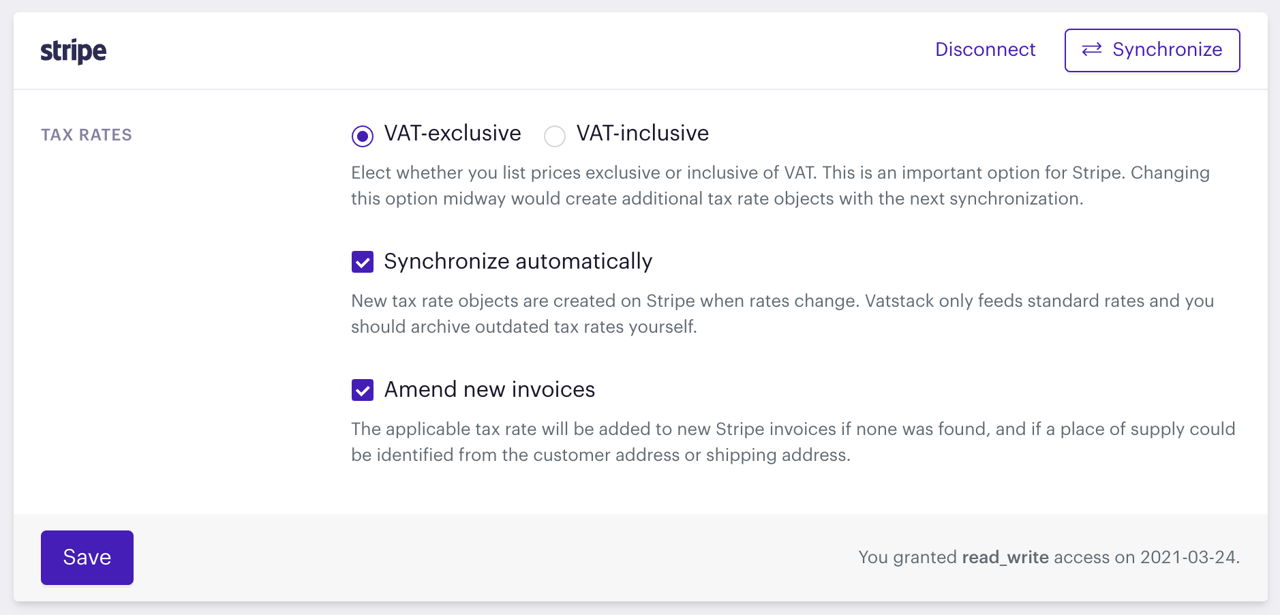The image size is (1280, 615).
Task: Click the VAT pricing explanation paragraph
Action: coord(780,185)
